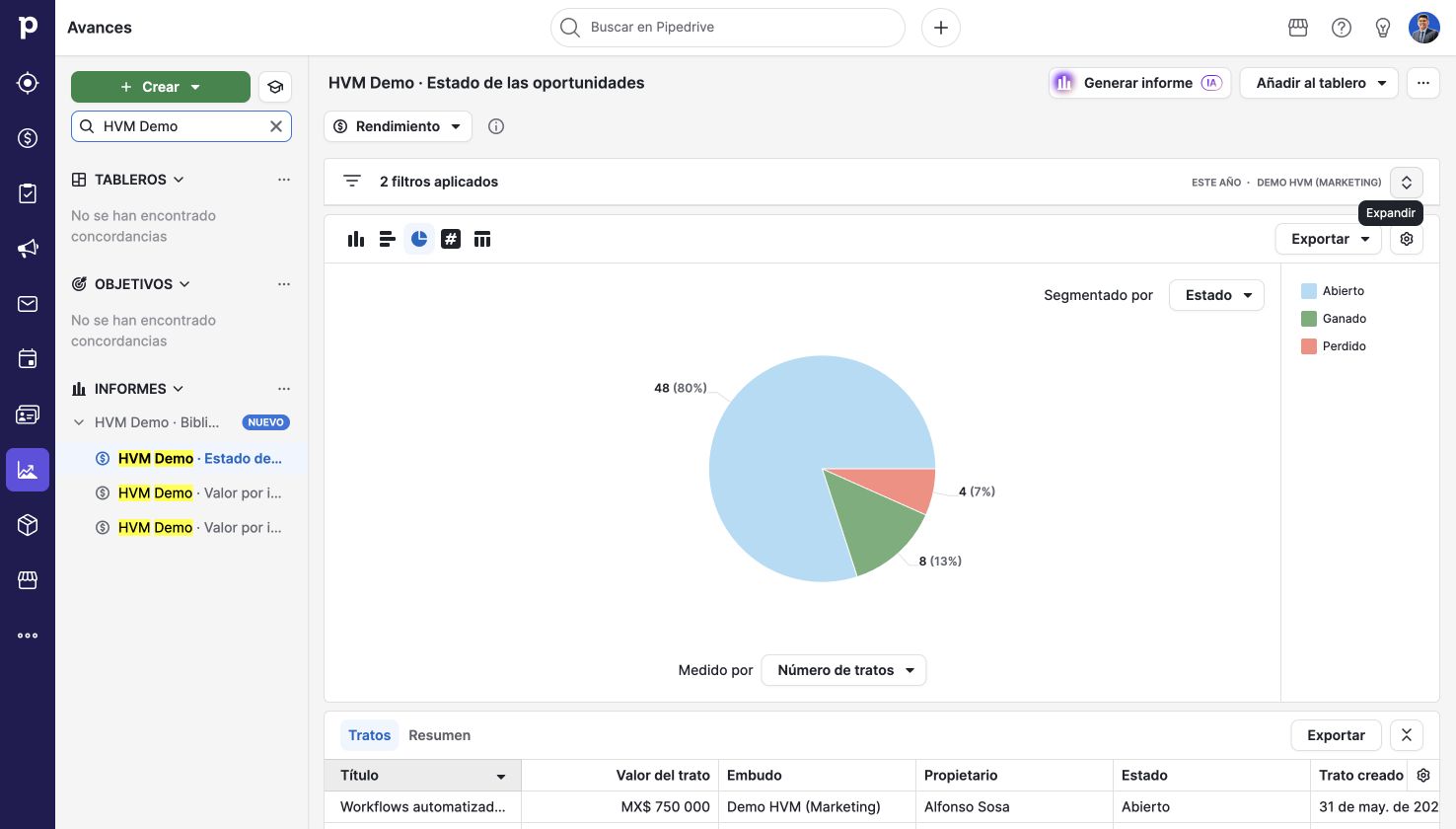
Task: Collapse INFORMES section
Action: tap(178, 389)
